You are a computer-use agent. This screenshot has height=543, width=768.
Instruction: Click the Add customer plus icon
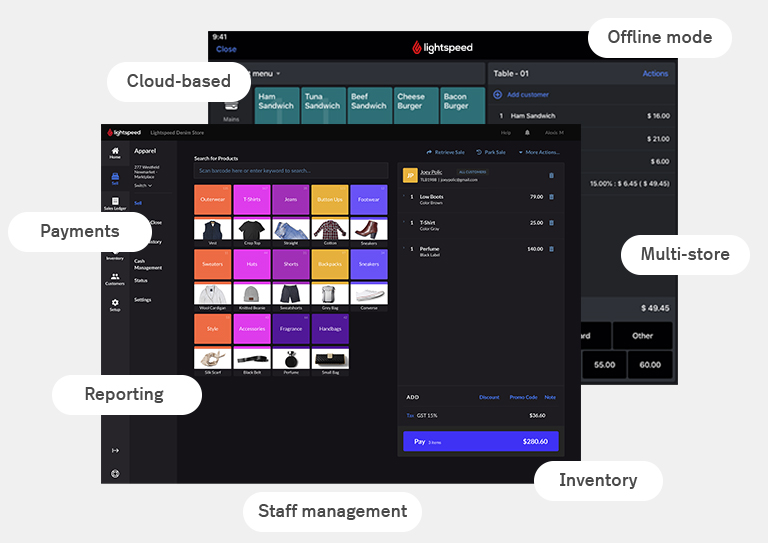click(x=497, y=94)
